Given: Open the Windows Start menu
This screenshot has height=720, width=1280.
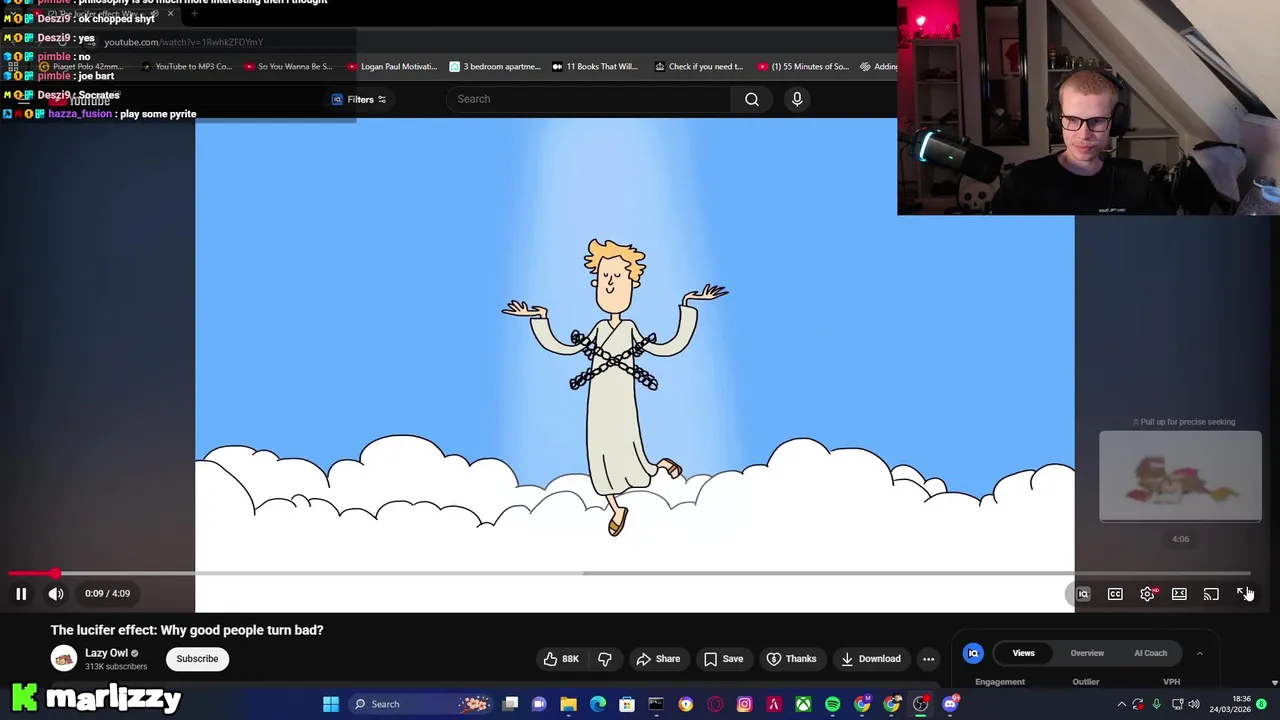Looking at the screenshot, I should [331, 704].
